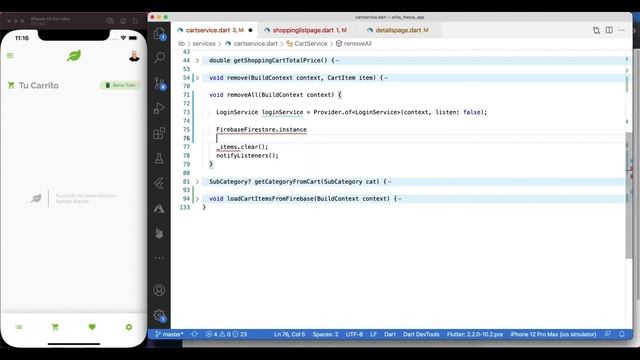Click the LF end-of-line status item
640x360 pixels.
coord(373,334)
